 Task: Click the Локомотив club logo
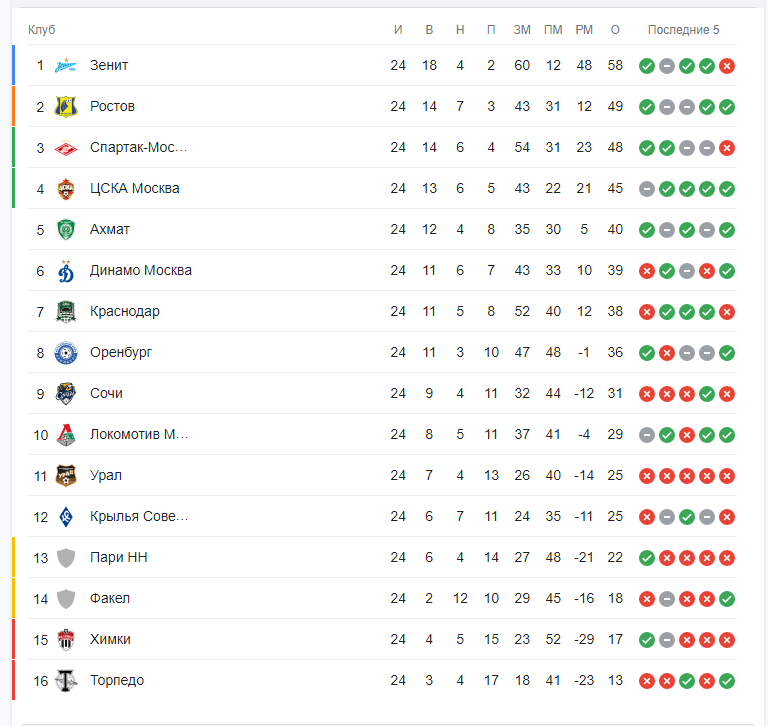point(66,435)
